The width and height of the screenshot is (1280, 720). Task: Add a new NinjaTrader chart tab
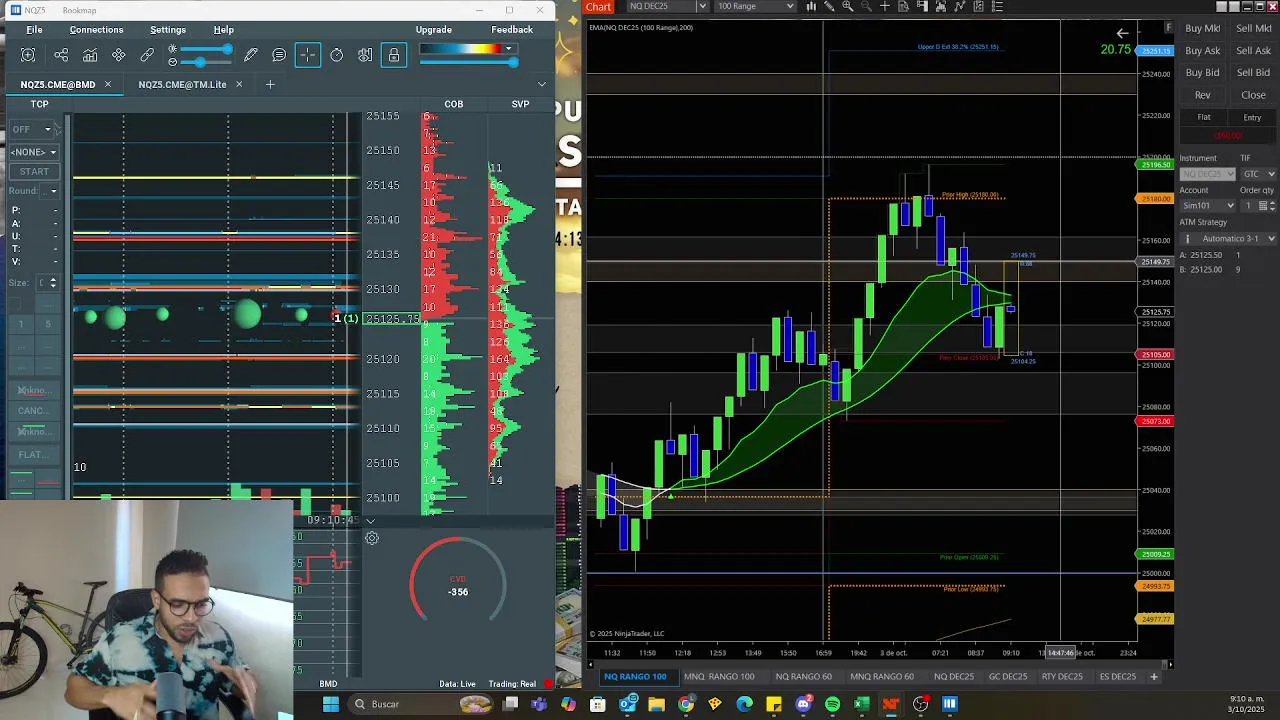coord(1153,677)
